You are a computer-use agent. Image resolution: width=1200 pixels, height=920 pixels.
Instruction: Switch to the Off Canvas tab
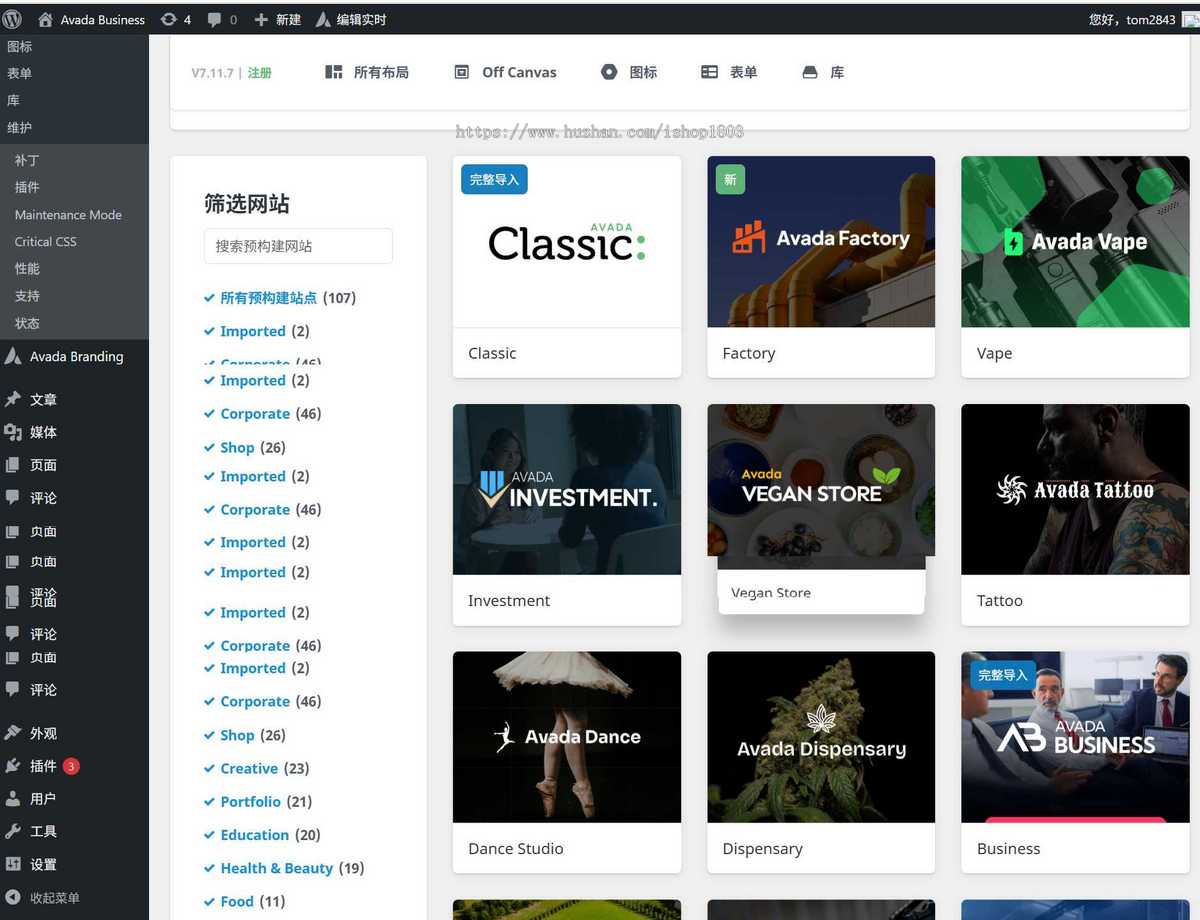point(505,72)
